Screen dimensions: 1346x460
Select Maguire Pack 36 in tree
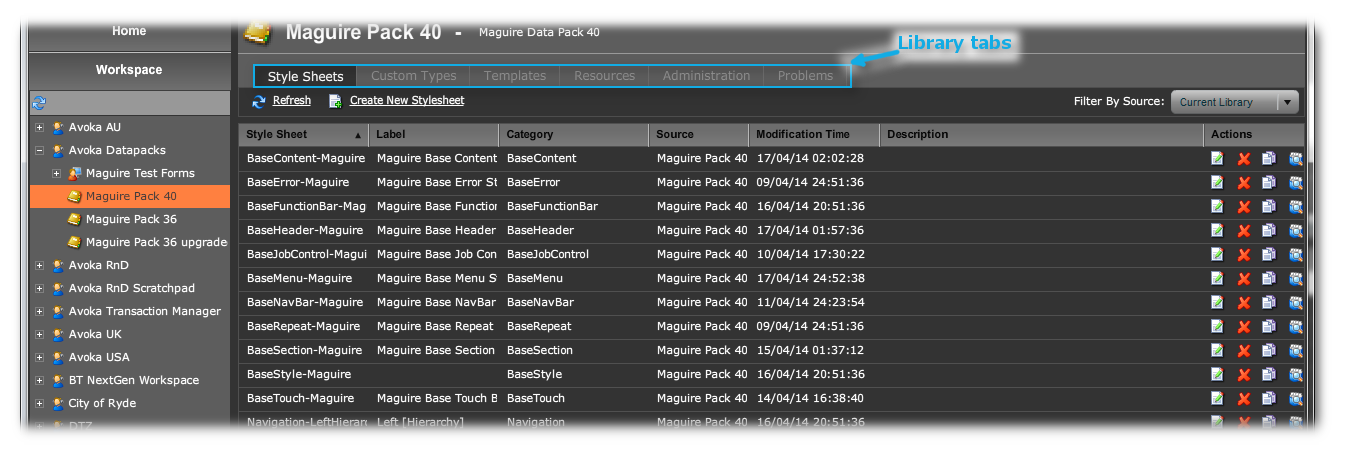[x=131, y=219]
